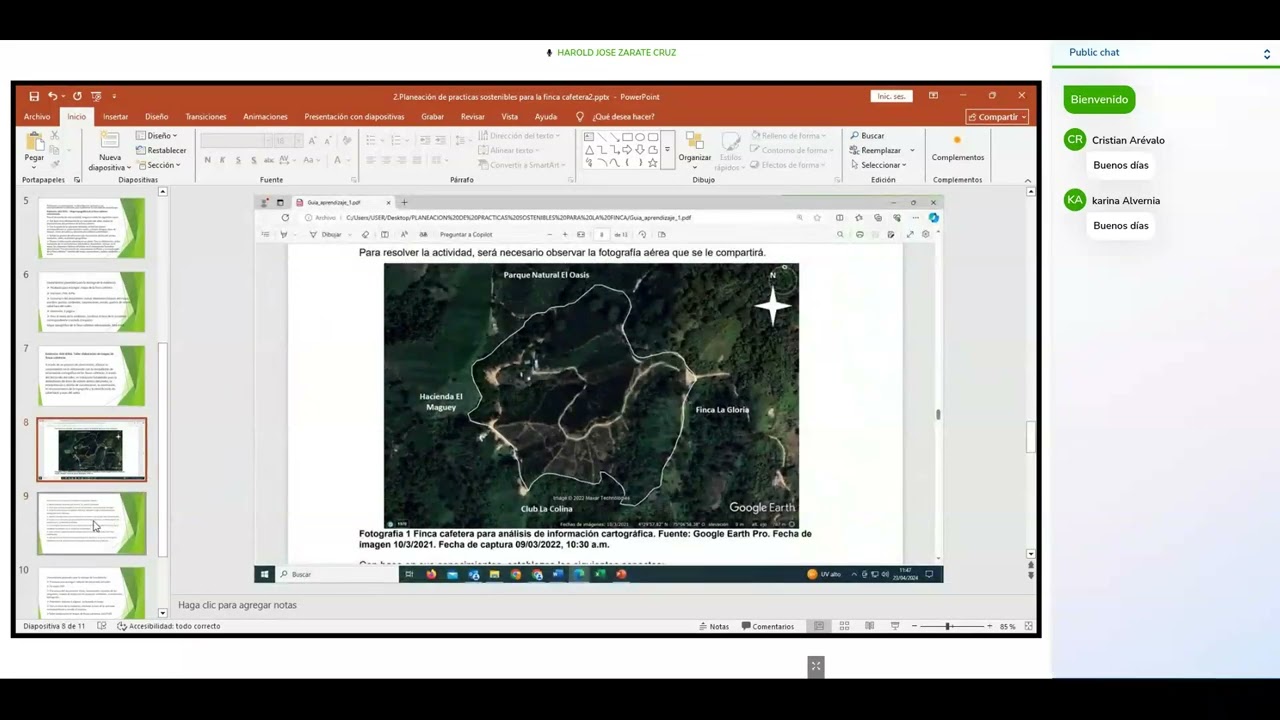Click the Inic. ses. sign-in button
The width and height of the screenshot is (1280, 720).
tap(891, 96)
